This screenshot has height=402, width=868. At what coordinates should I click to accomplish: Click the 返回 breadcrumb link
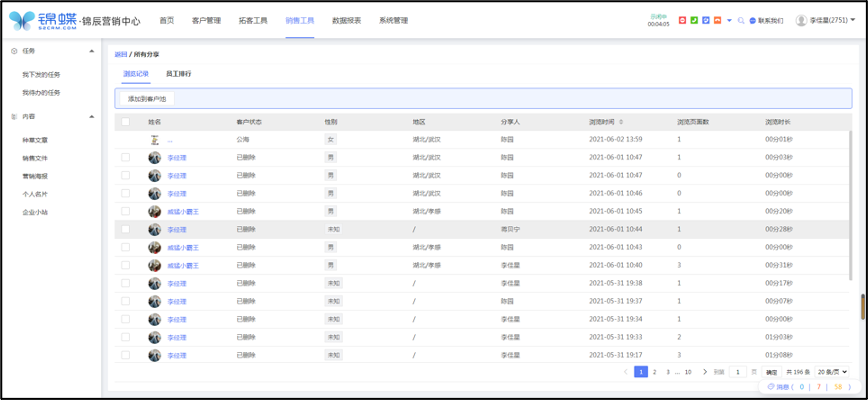coord(121,54)
